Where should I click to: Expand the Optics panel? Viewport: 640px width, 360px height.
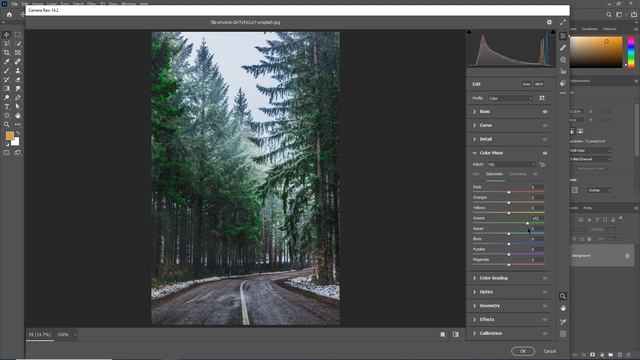[x=474, y=292]
